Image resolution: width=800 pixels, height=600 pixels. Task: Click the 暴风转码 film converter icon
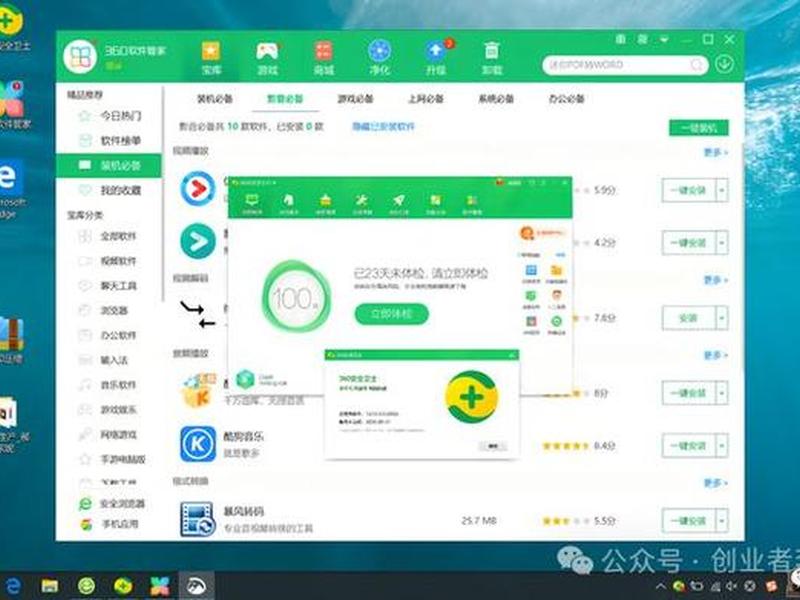click(x=197, y=519)
